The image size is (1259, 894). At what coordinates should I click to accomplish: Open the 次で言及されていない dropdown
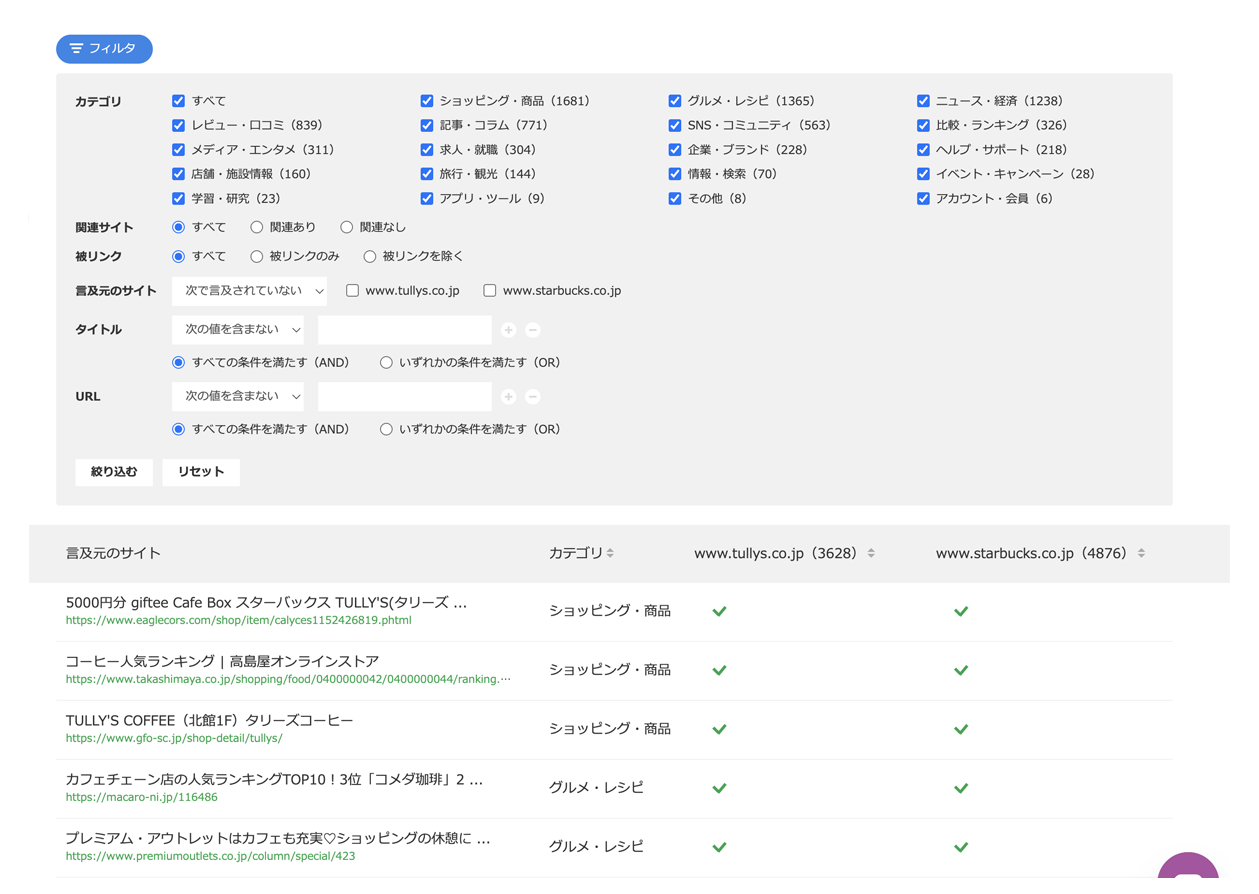click(x=250, y=291)
